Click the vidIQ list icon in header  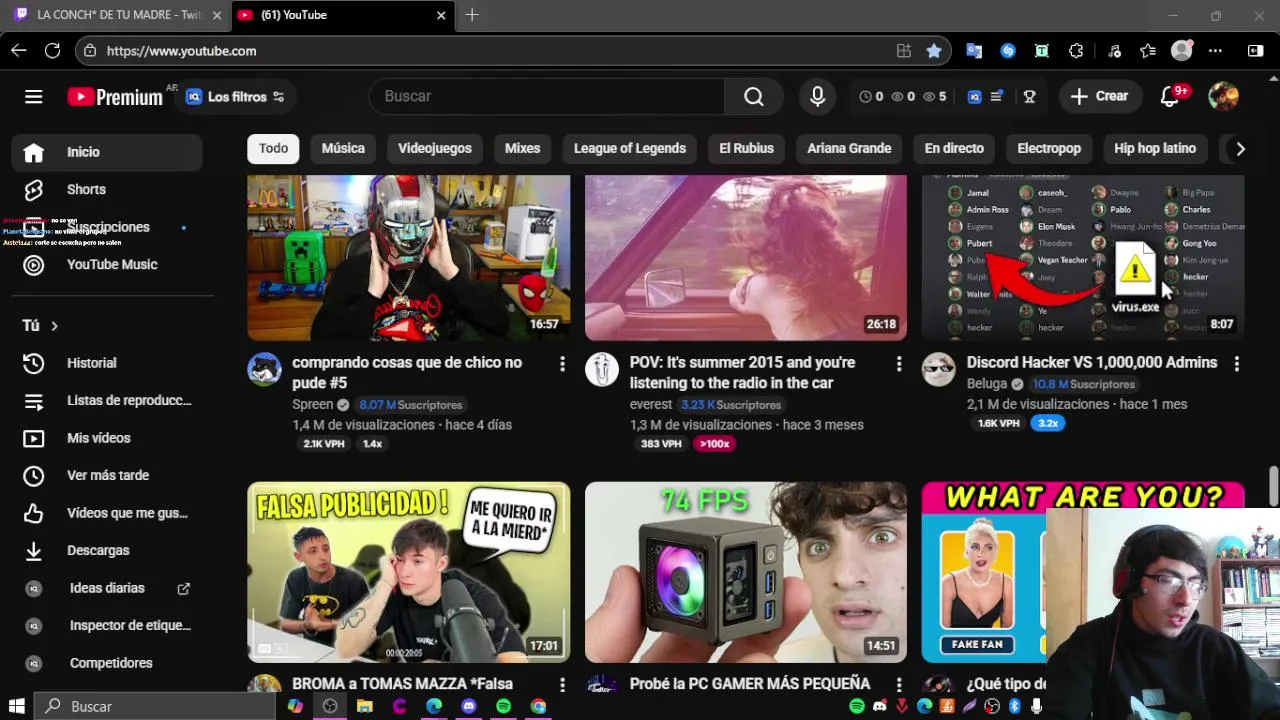[997, 97]
